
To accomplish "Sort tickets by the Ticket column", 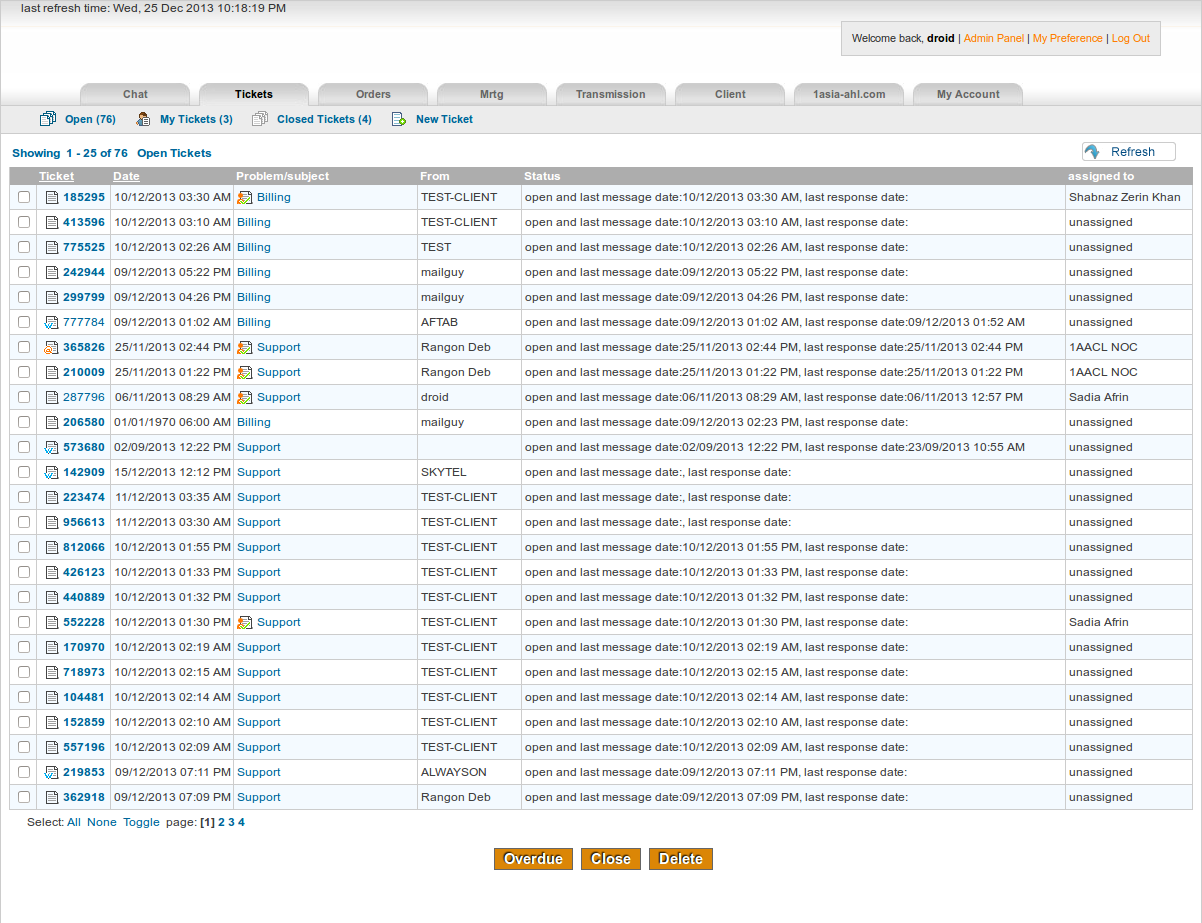I will tap(56, 176).
